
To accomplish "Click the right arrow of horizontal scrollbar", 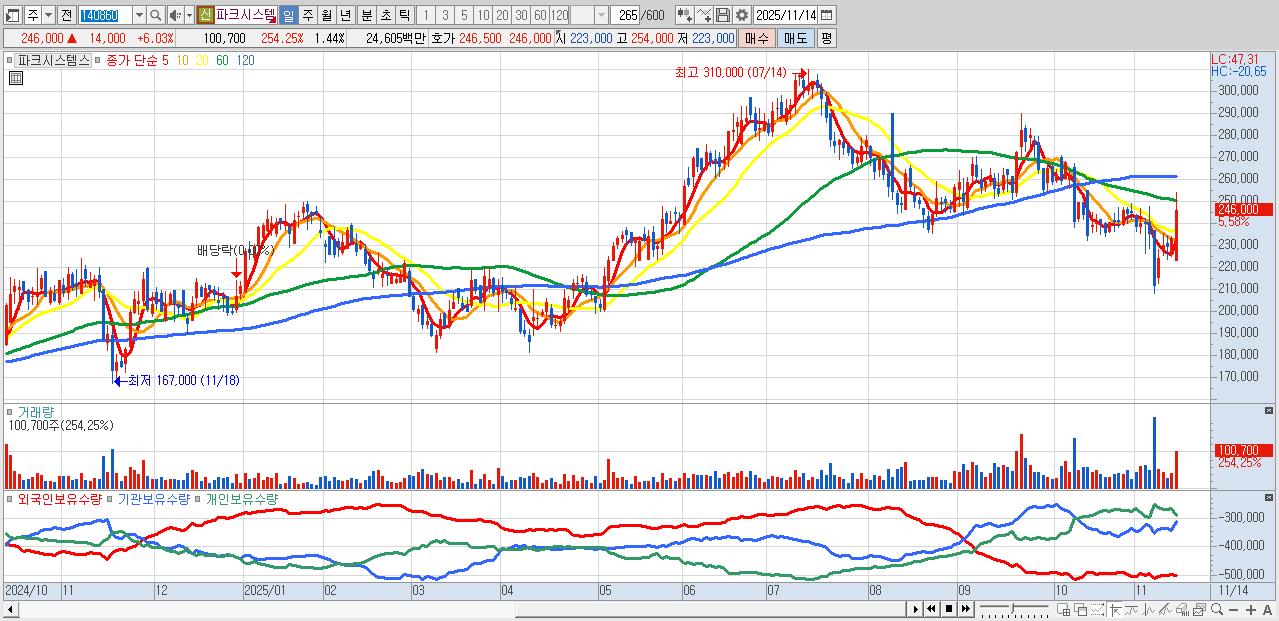I will [x=915, y=609].
